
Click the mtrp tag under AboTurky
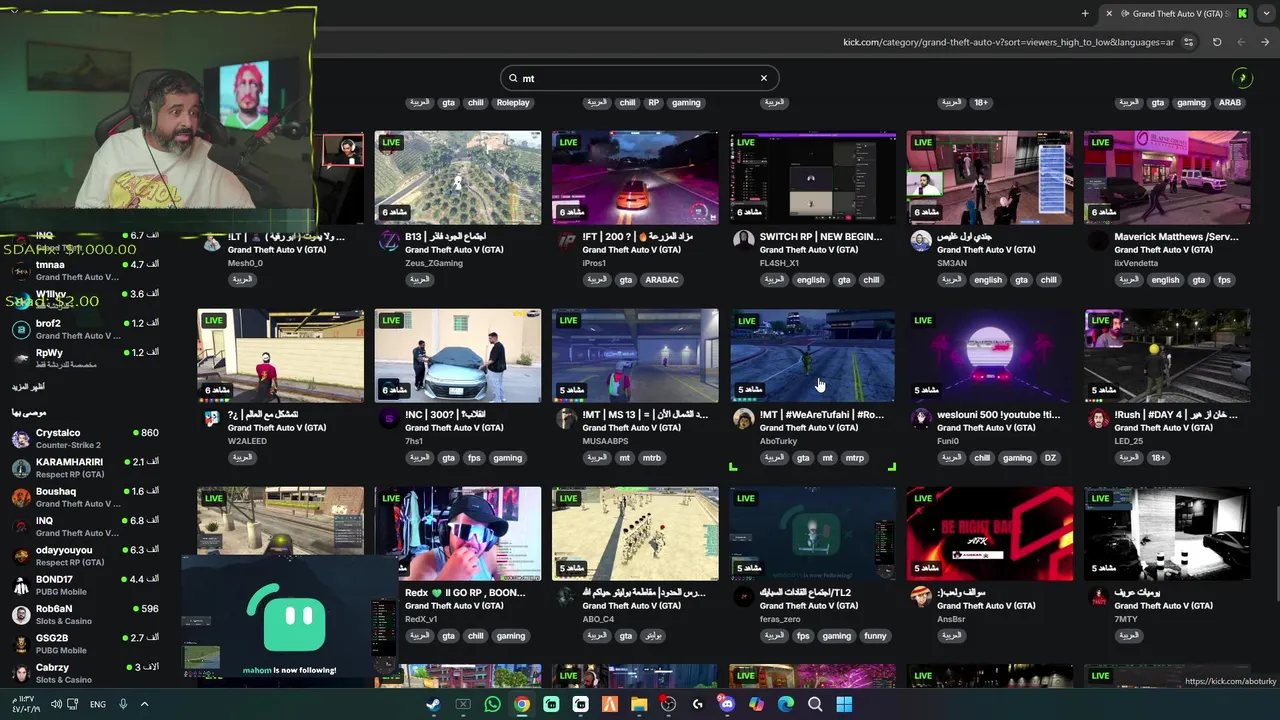[855, 458]
